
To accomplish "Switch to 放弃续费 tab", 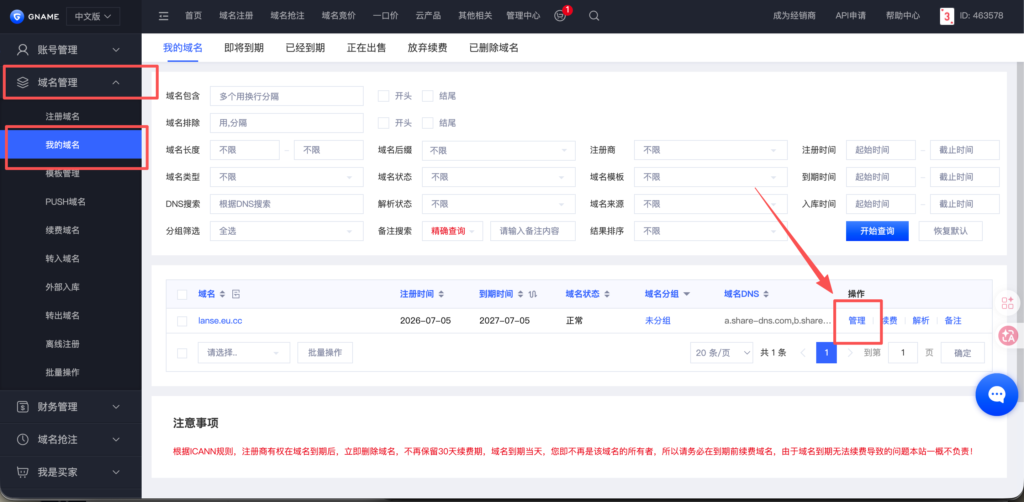I will click(427, 48).
